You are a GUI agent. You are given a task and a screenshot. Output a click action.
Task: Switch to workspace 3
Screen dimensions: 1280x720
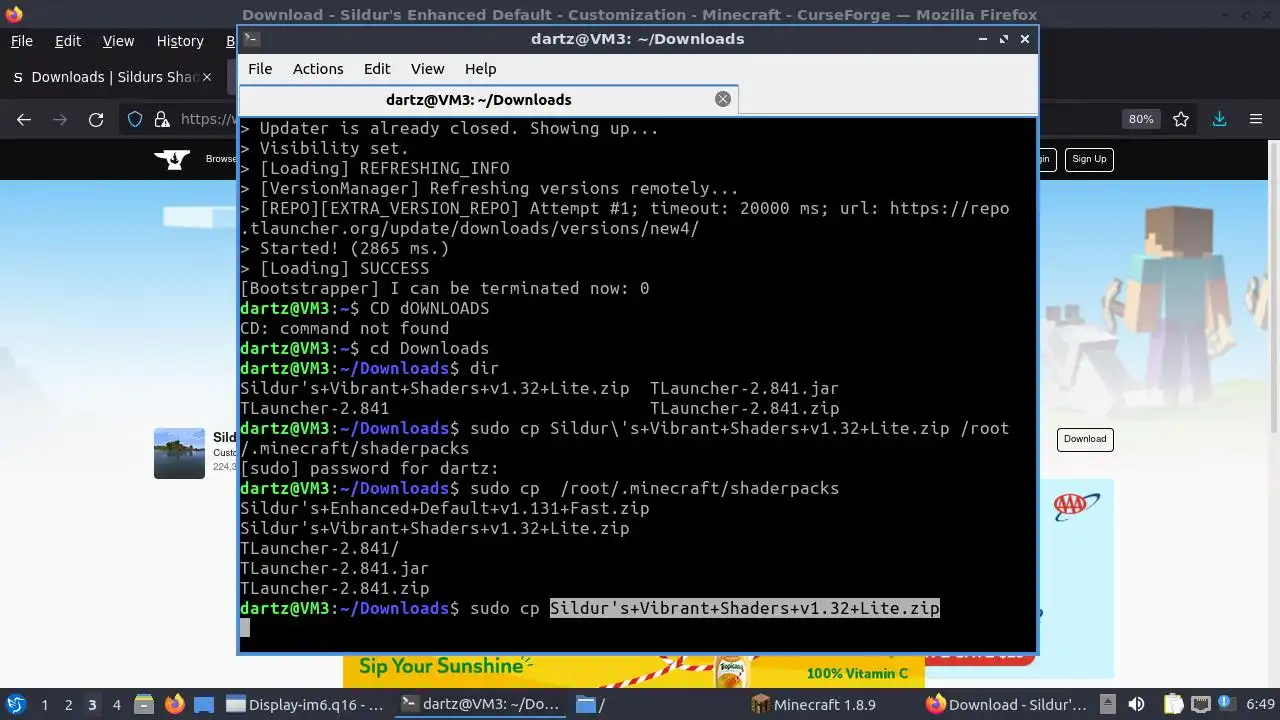point(92,705)
